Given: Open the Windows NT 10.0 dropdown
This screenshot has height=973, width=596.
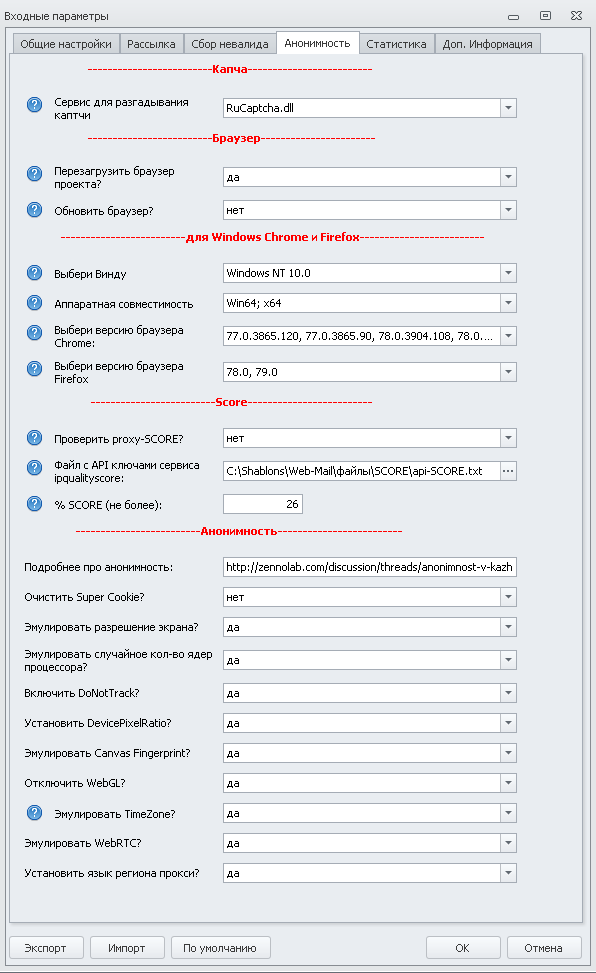Looking at the screenshot, I should point(508,273).
